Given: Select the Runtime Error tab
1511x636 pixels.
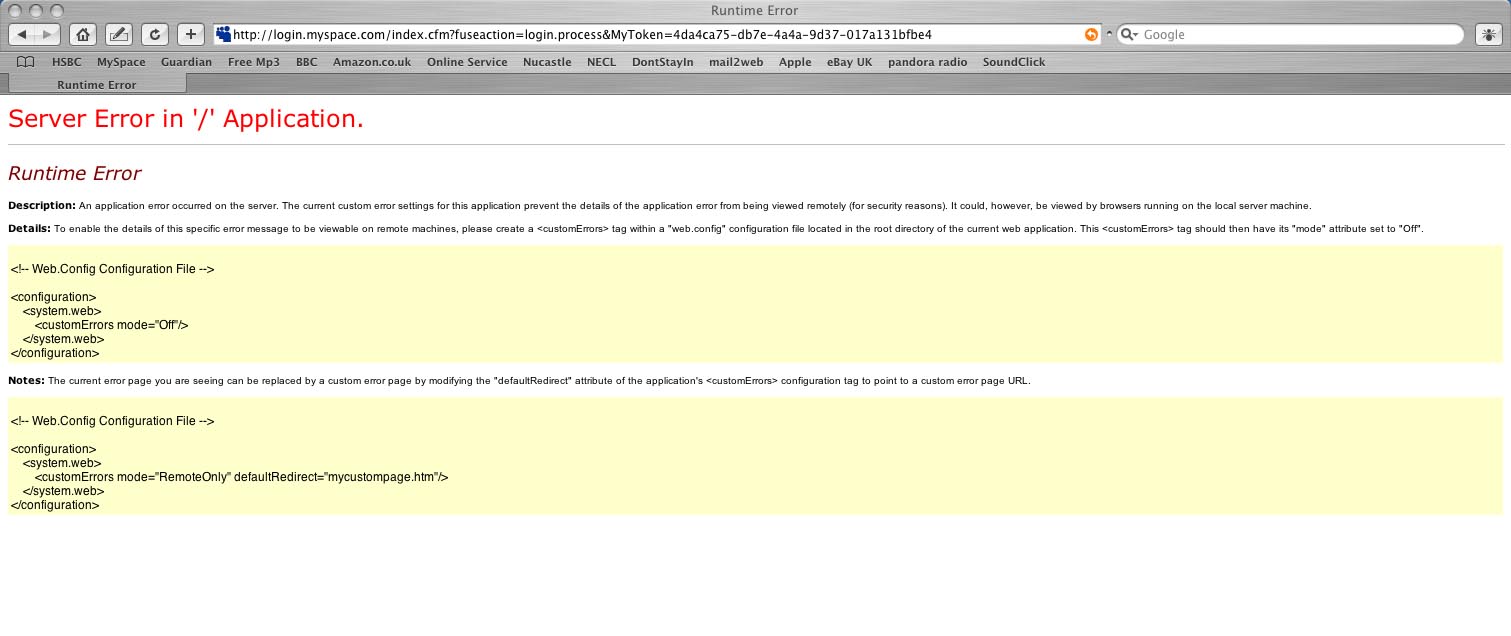Looking at the screenshot, I should (x=96, y=85).
